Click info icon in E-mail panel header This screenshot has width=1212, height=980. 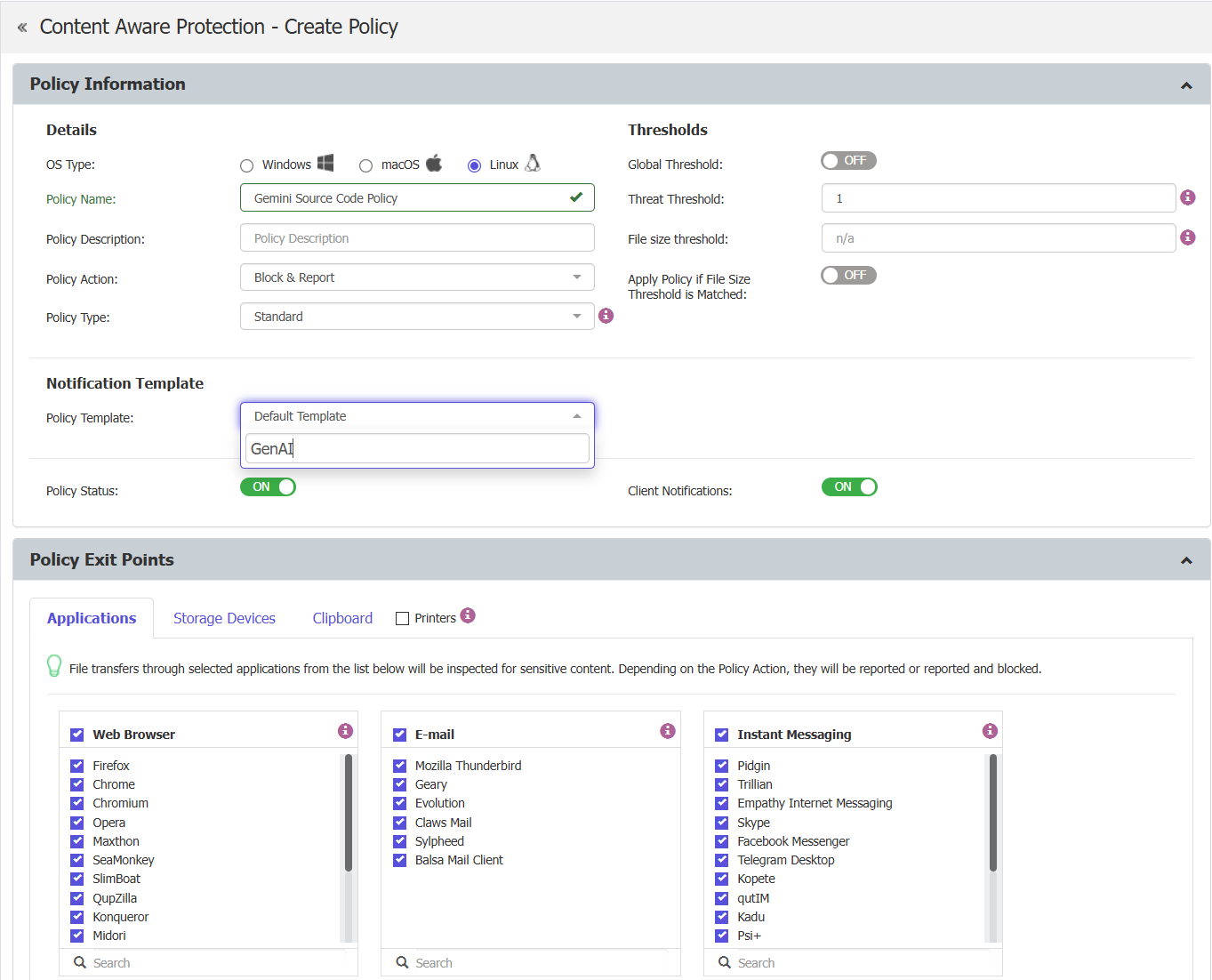coord(668,731)
